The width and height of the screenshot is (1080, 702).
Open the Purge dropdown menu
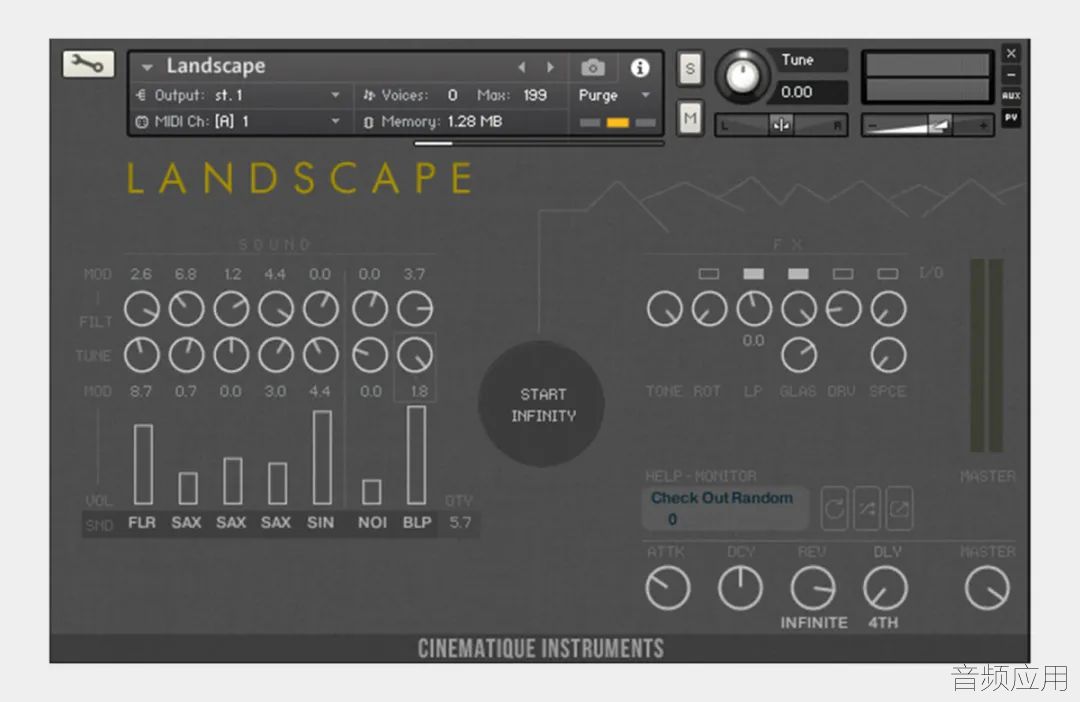[x=614, y=95]
